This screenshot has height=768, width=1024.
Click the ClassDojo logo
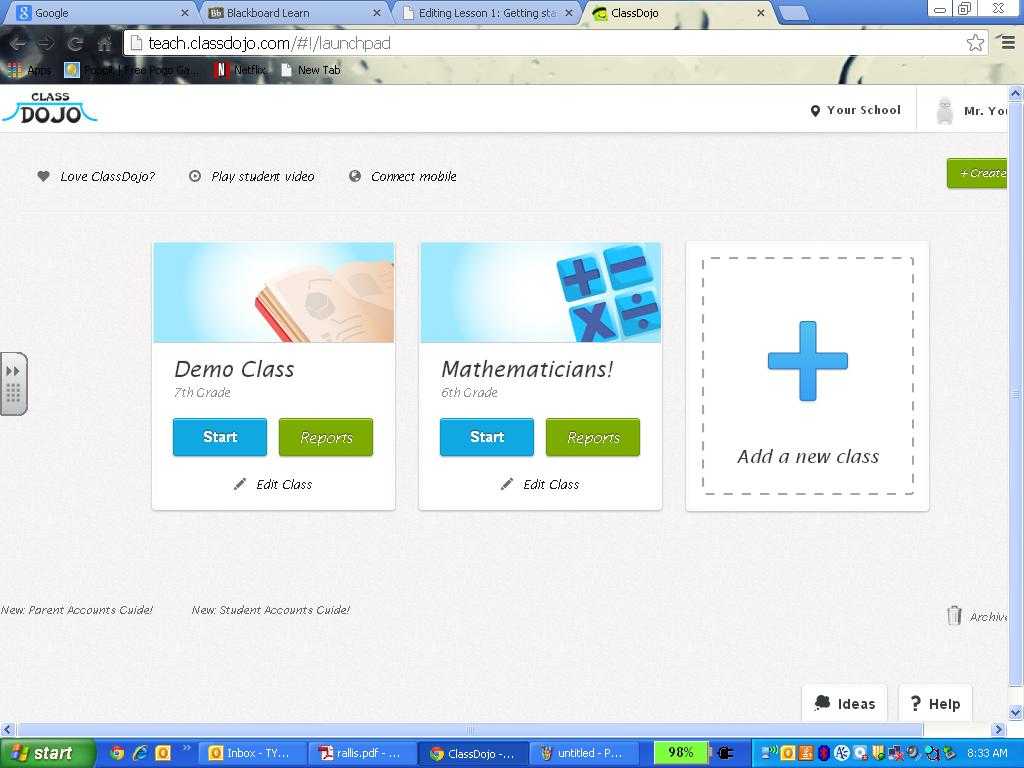[50, 108]
